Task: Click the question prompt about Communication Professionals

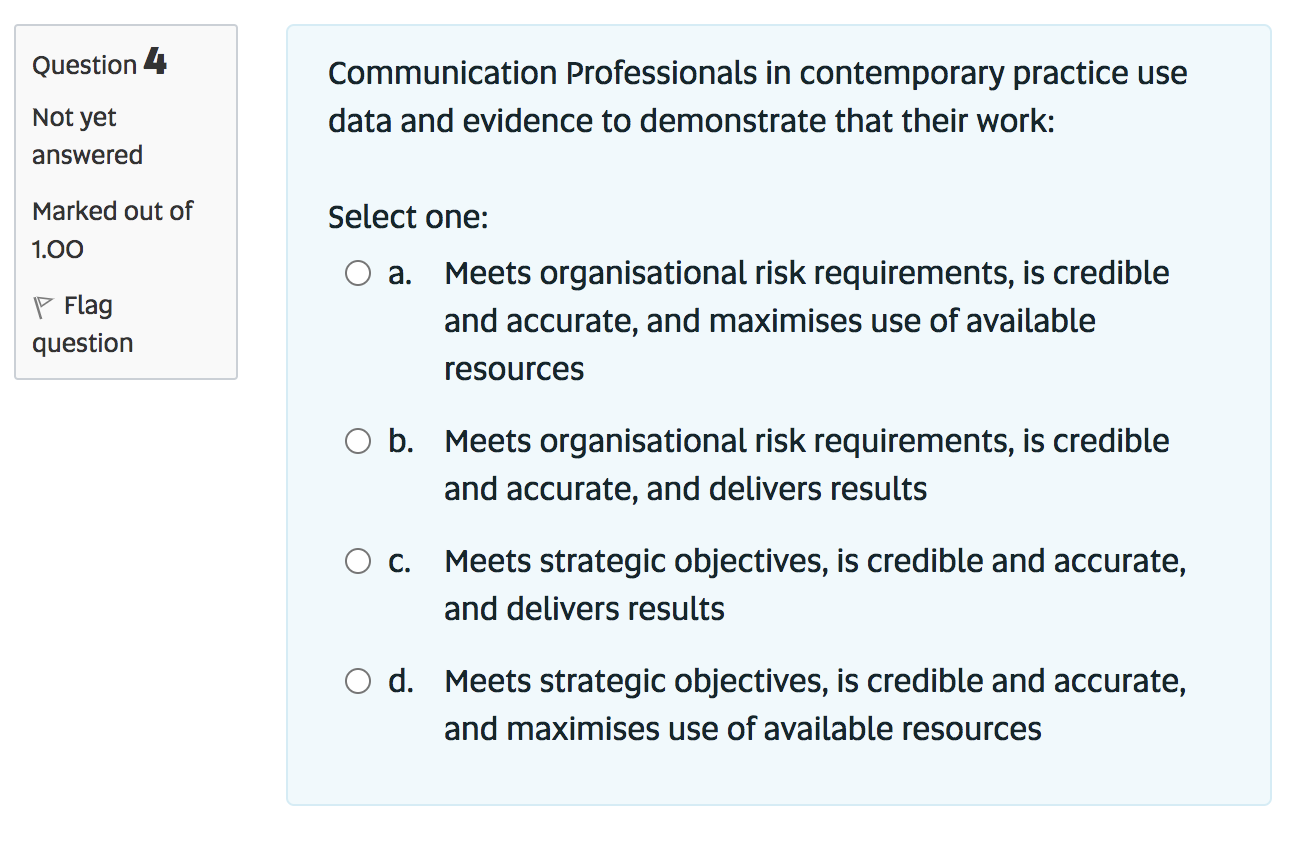Action: pyautogui.click(x=757, y=96)
